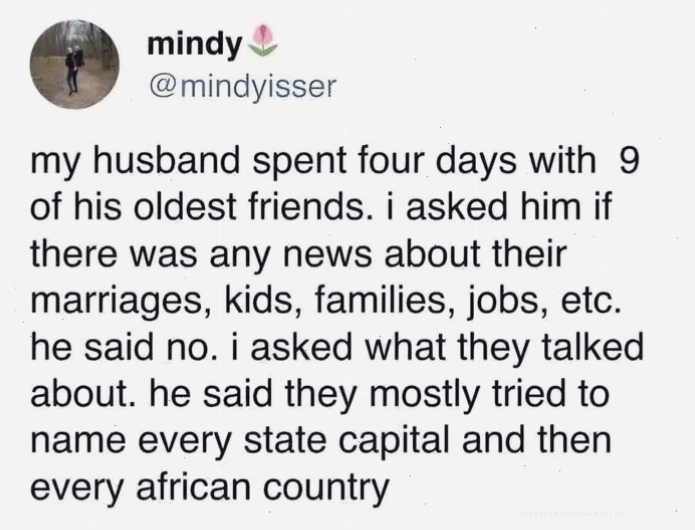Click the words 'state capital' in the tweet
Screen dimensions: 695x530
[x=349, y=442]
